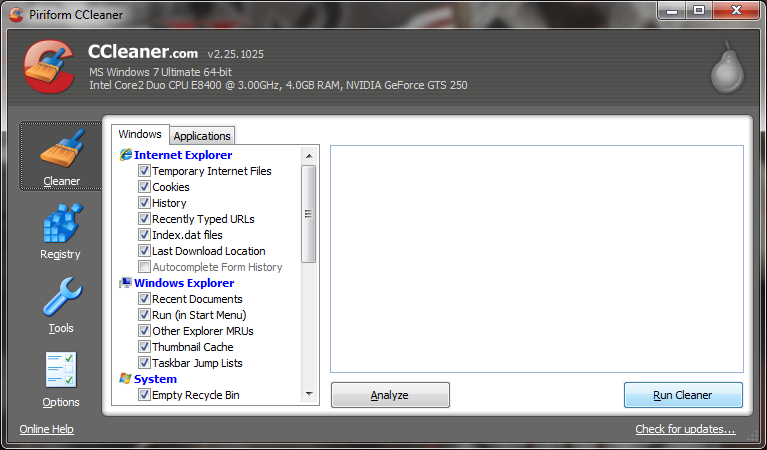Click the Piriform pear logo
Viewport: 767px width, 450px height.
[x=727, y=68]
